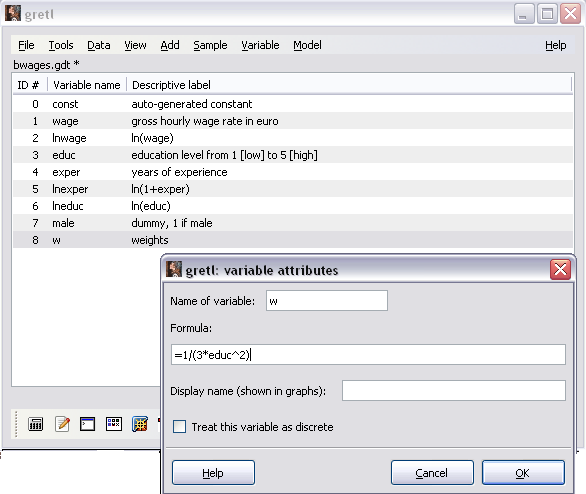The height and width of the screenshot is (494, 586).
Task: Open the Data menu
Action: [99, 45]
